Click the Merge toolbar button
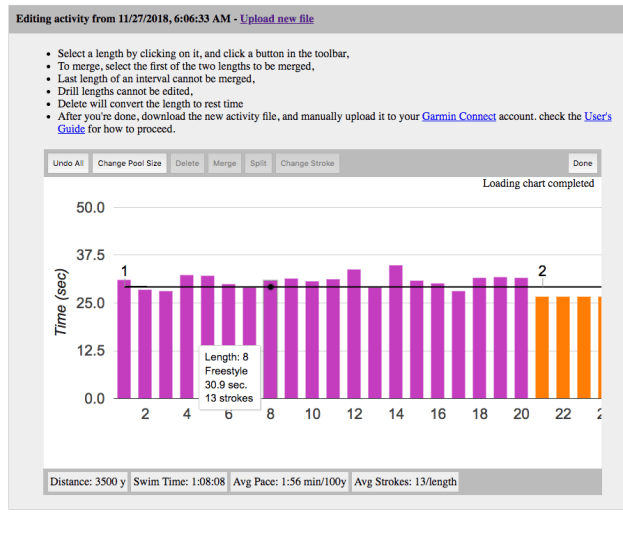623x539 pixels. pyautogui.click(x=224, y=163)
